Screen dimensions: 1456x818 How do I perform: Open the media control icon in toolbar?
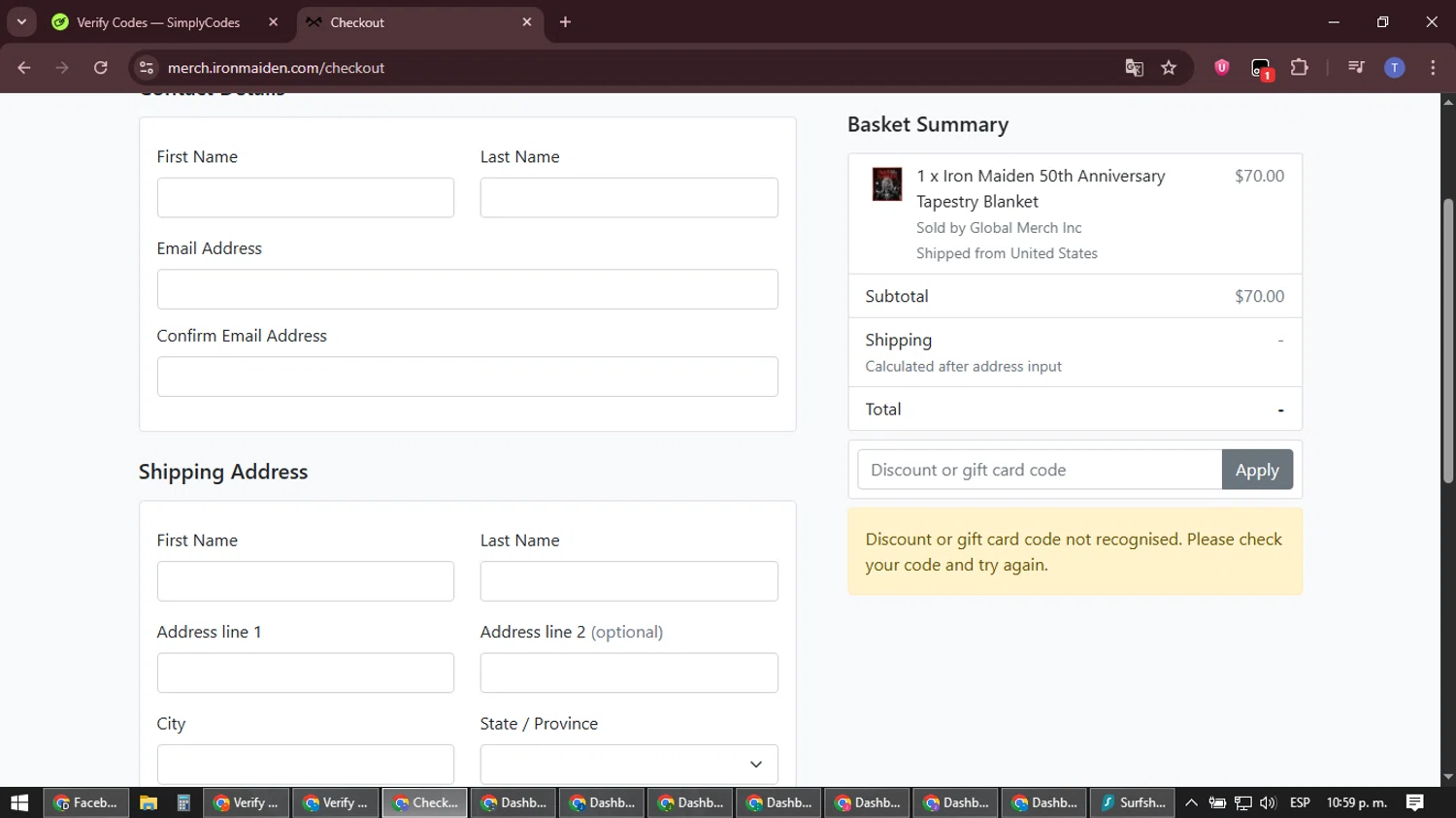click(x=1356, y=67)
